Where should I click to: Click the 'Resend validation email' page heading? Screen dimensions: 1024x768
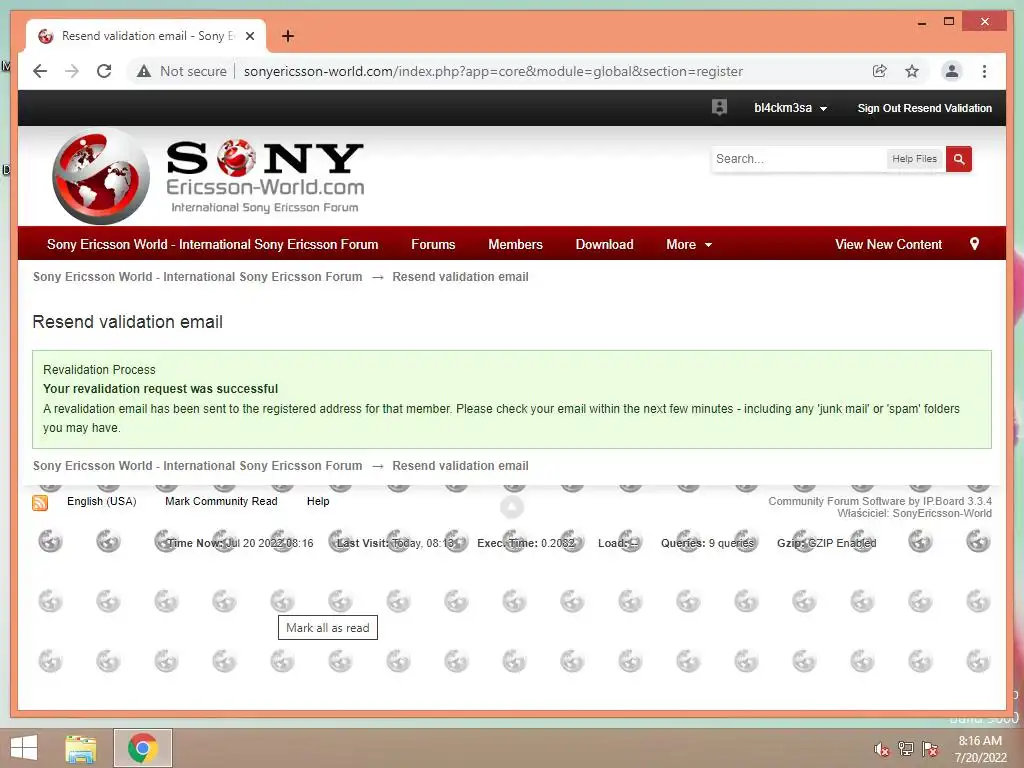click(127, 322)
